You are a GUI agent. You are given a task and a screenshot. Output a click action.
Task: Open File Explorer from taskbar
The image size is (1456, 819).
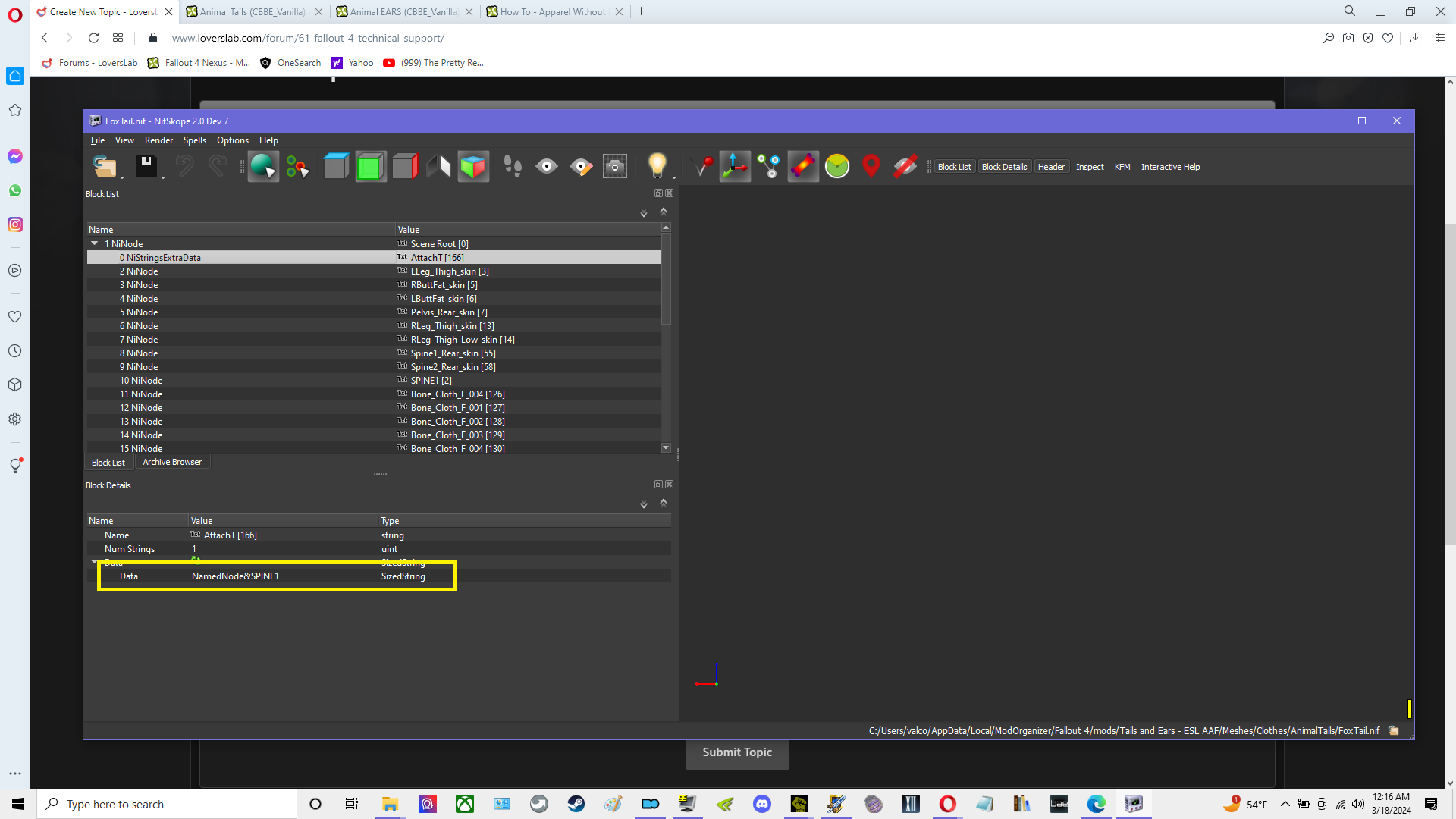coord(390,804)
